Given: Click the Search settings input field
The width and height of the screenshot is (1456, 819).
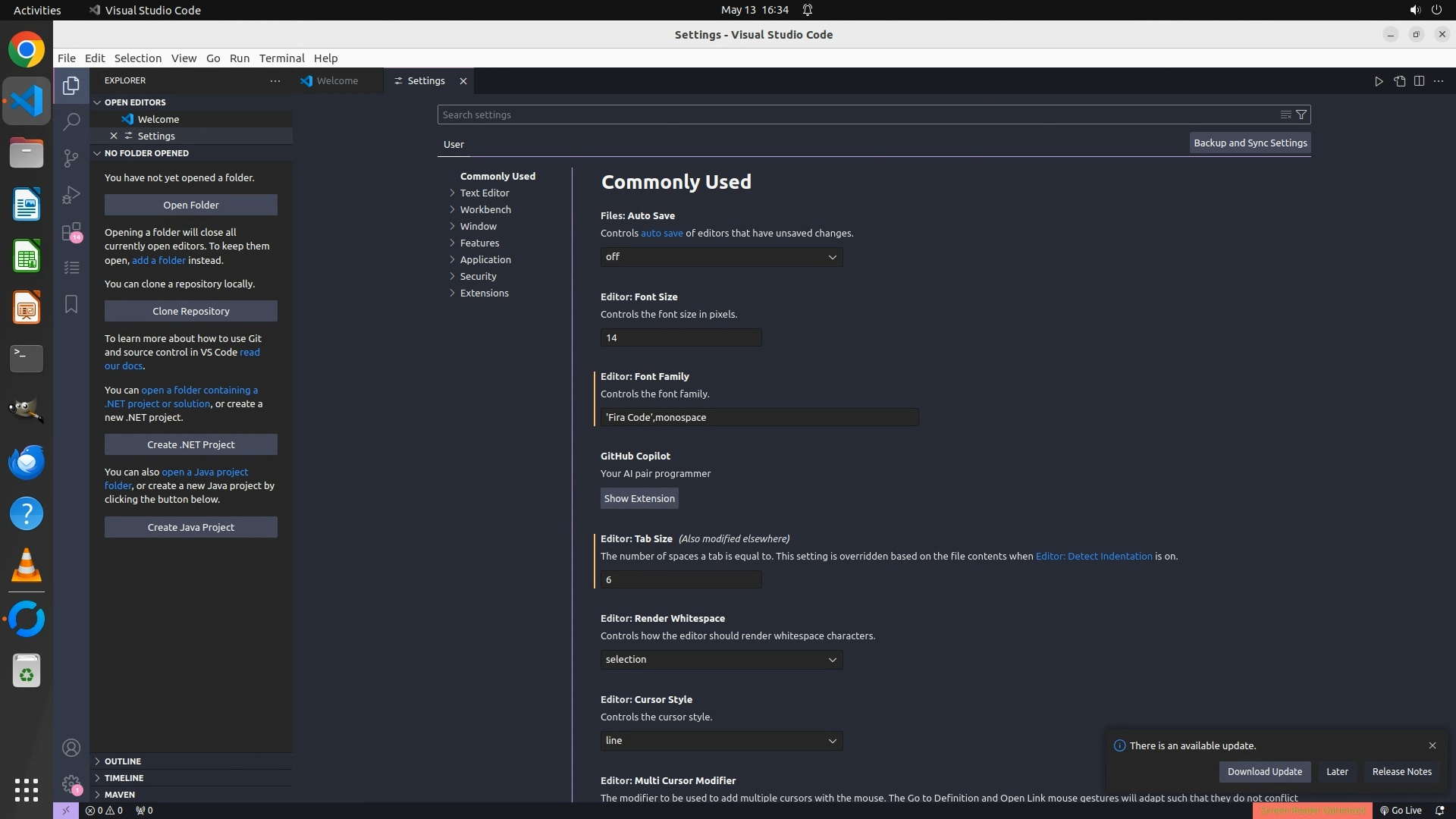Looking at the screenshot, I should coord(857,115).
